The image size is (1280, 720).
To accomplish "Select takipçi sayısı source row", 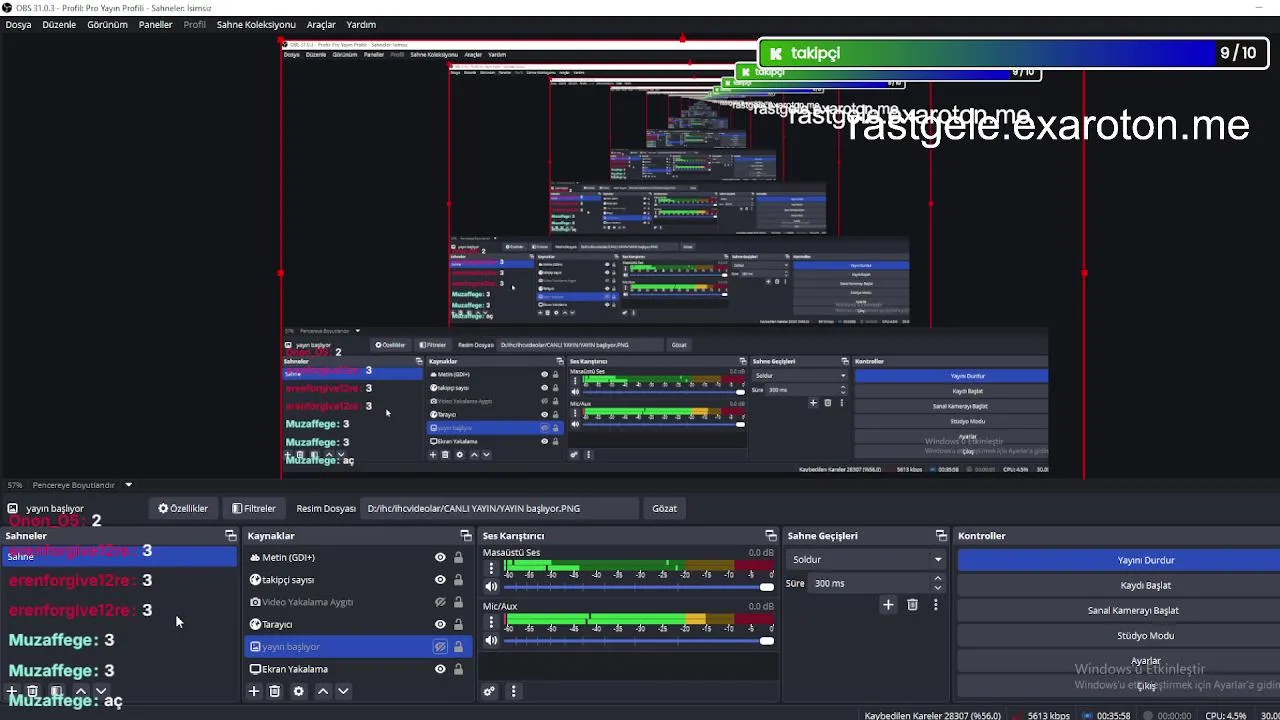I will [360, 580].
